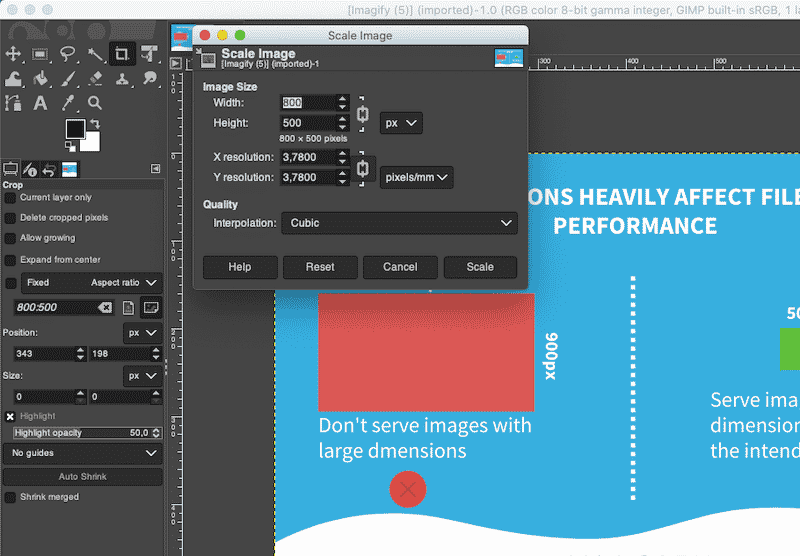Select the Text tool
Viewport: 800px width, 556px height.
pyautogui.click(x=40, y=103)
